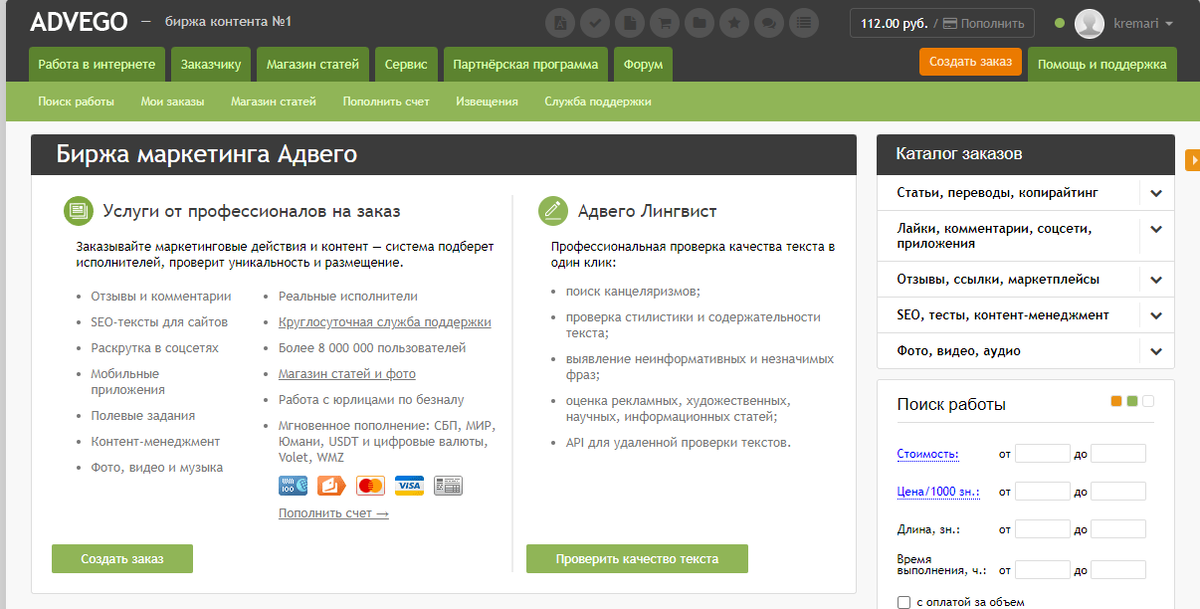Click the list icon in the header

804,22
